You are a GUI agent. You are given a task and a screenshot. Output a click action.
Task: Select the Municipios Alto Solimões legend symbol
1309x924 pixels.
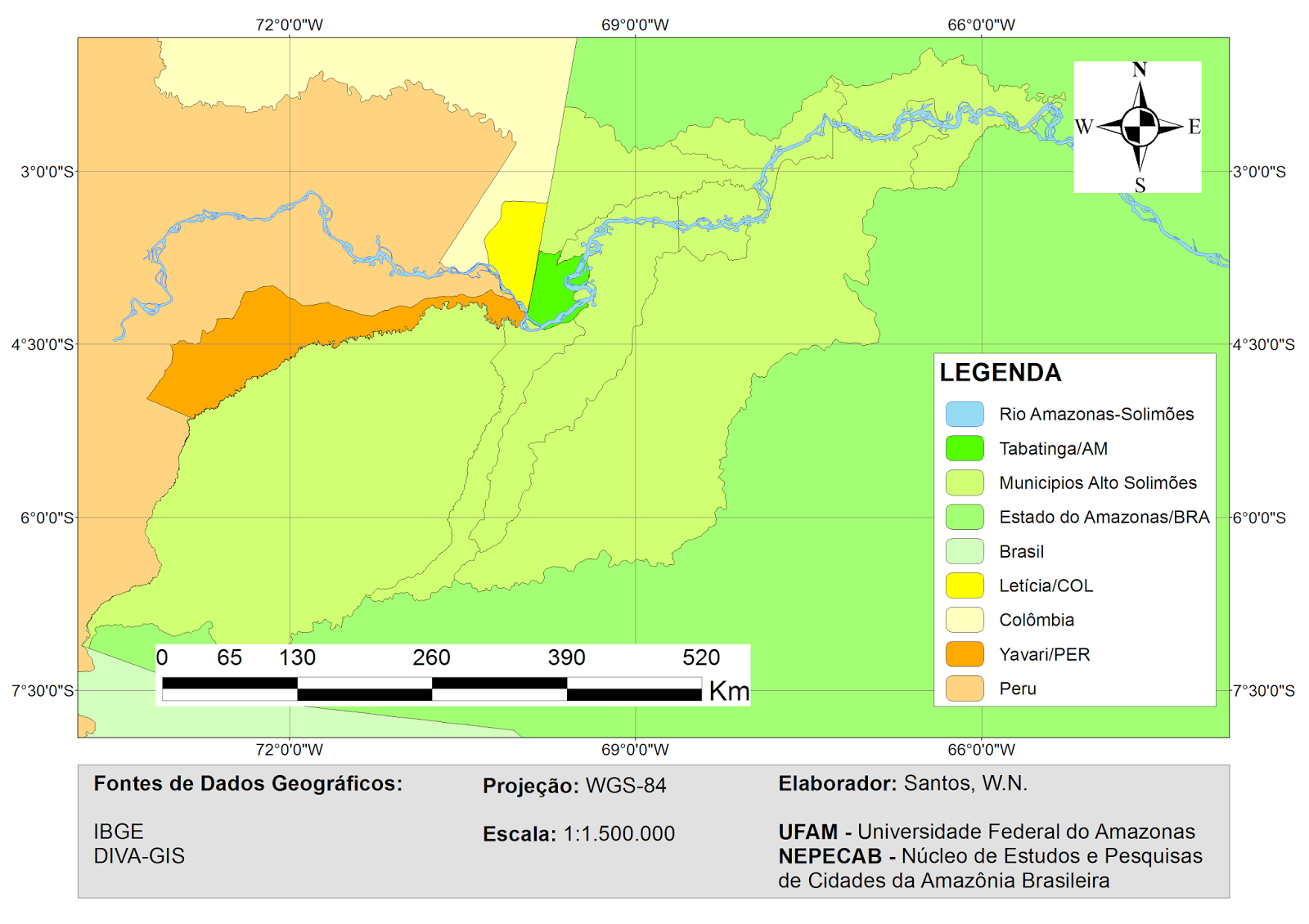[966, 482]
